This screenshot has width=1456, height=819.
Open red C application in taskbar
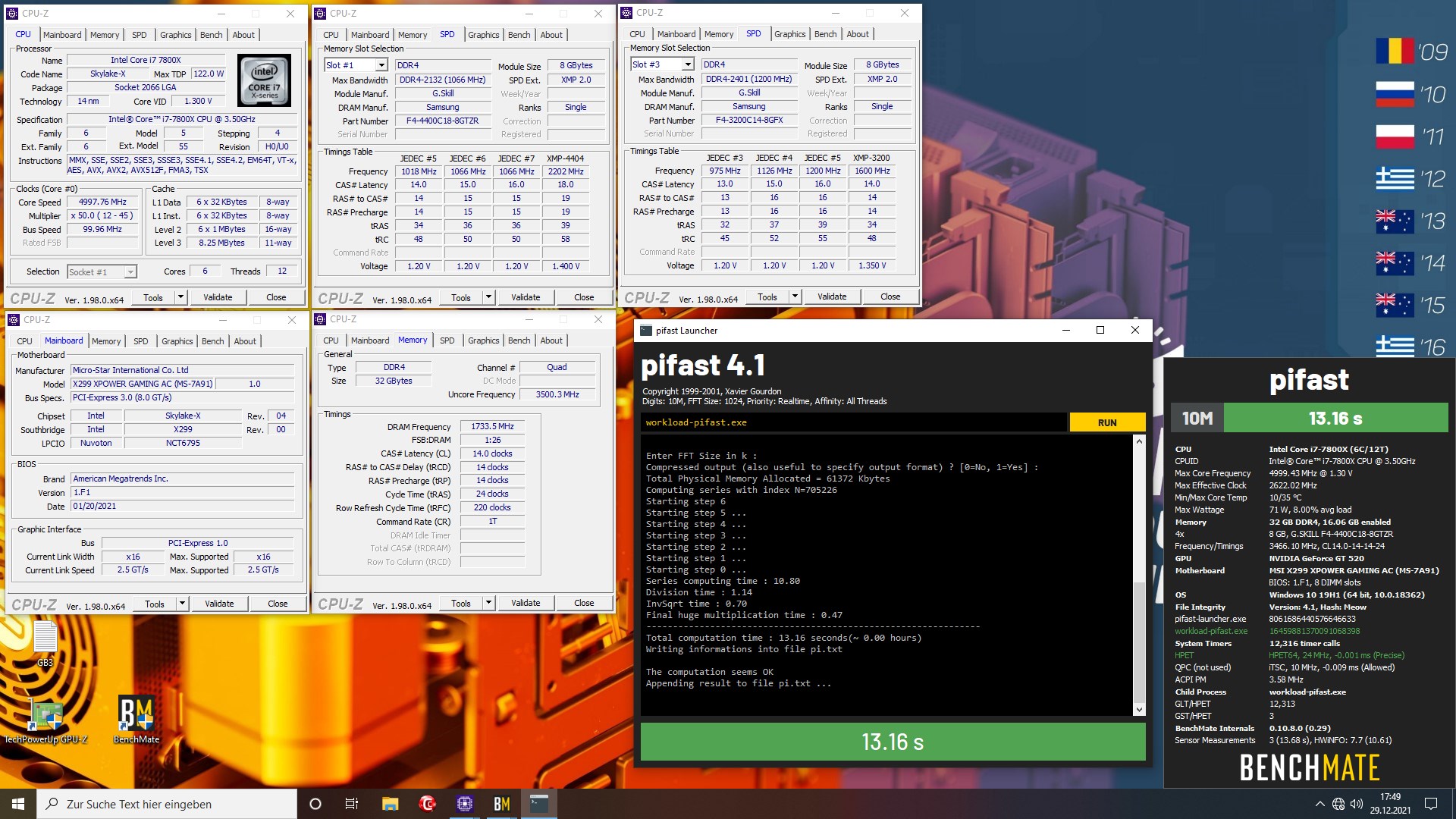[428, 804]
